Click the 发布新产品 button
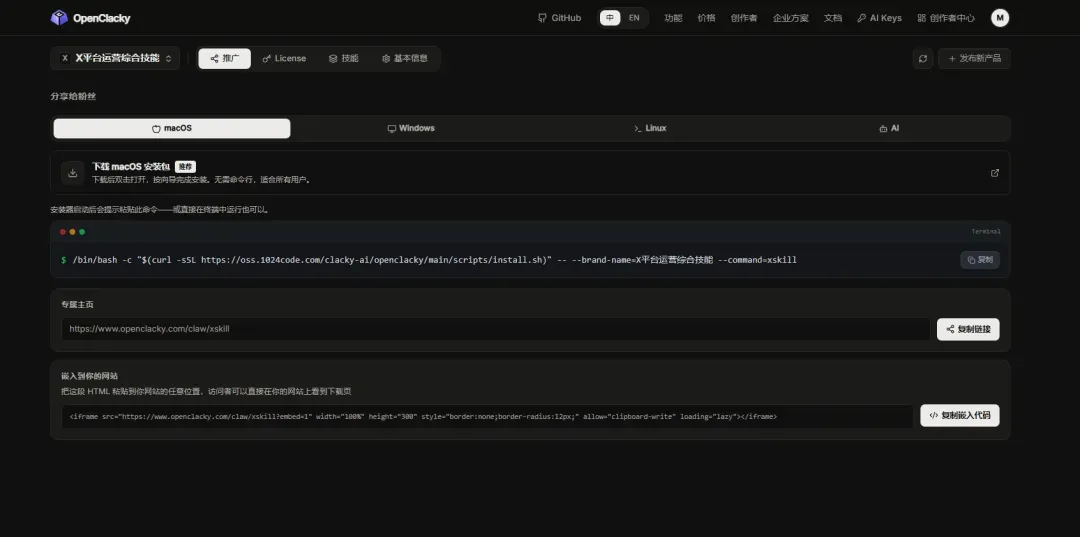Screen dimensions: 1080x537 click(x=974, y=59)
